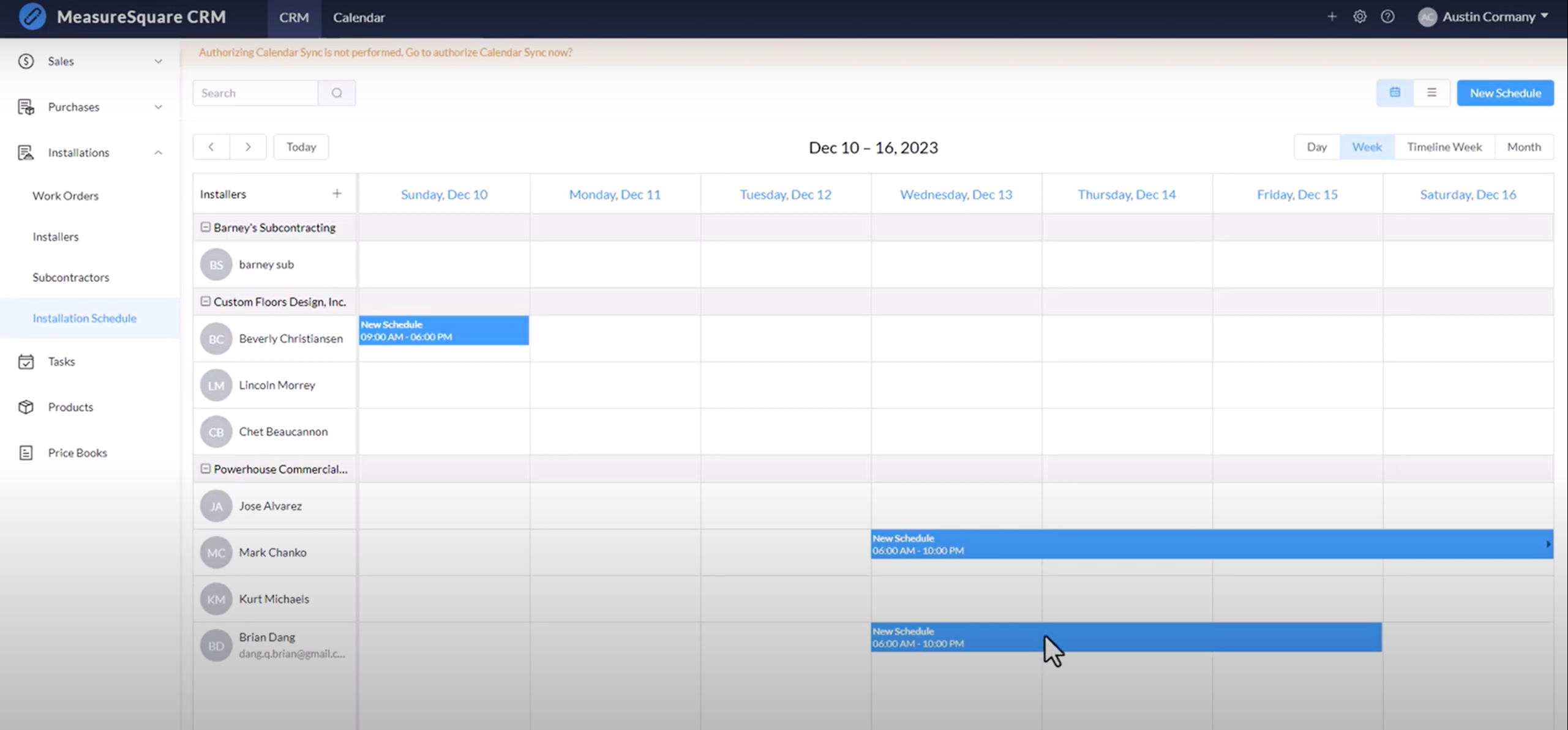This screenshot has width=1568, height=730.
Task: Collapse Custom Floors Design, Inc. group
Action: tap(206, 302)
